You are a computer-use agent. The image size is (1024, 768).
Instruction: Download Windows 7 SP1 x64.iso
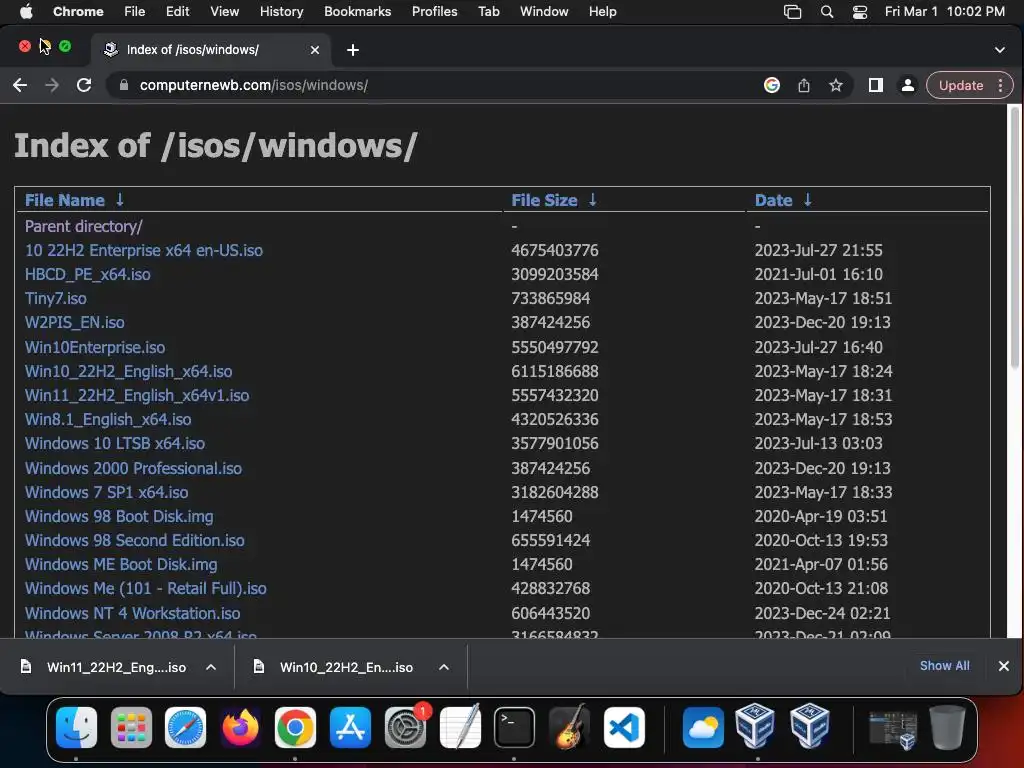pos(106,492)
